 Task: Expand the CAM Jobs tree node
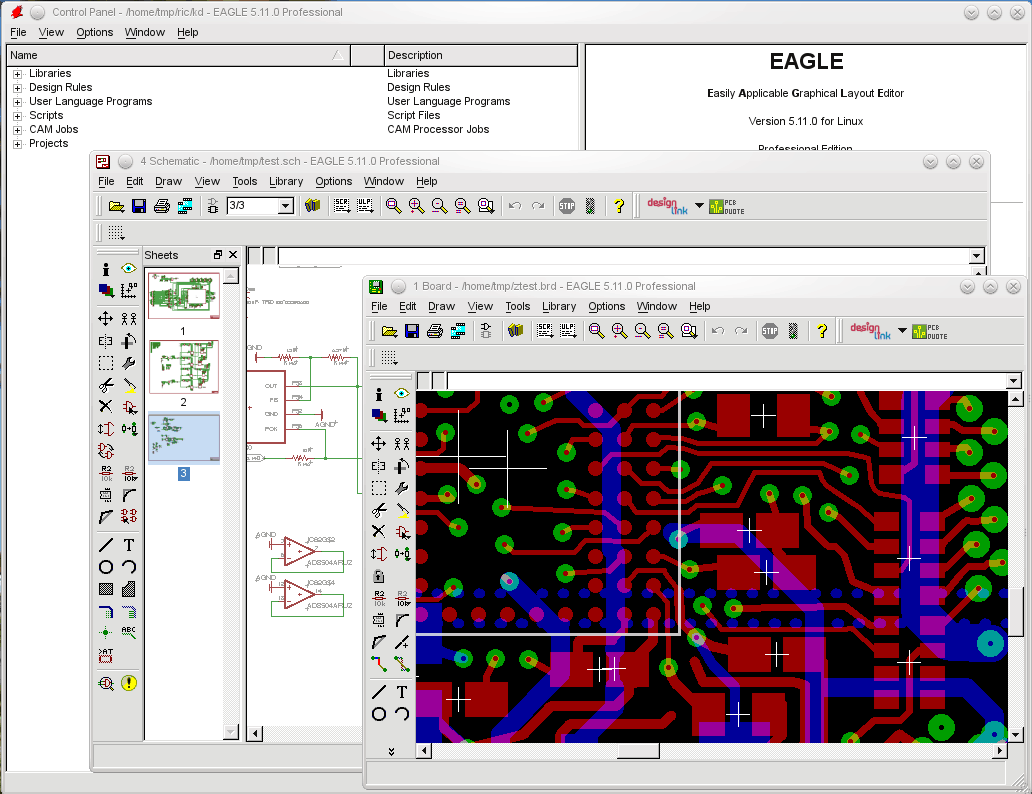click(x=17, y=130)
